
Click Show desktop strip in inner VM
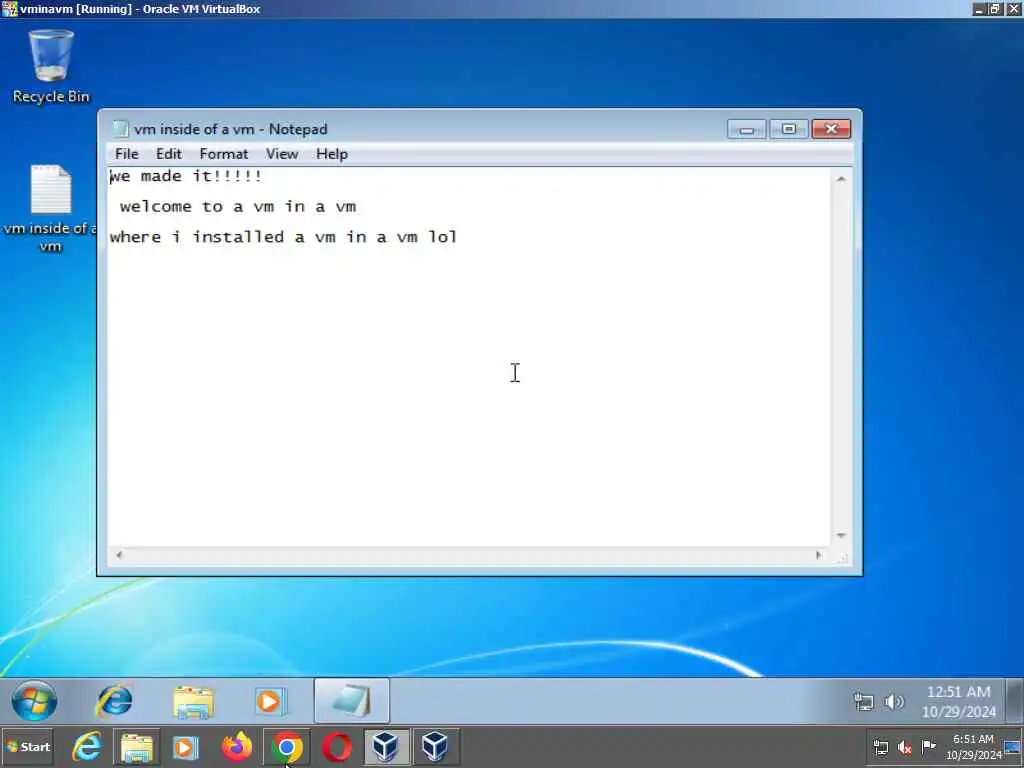point(1015,701)
